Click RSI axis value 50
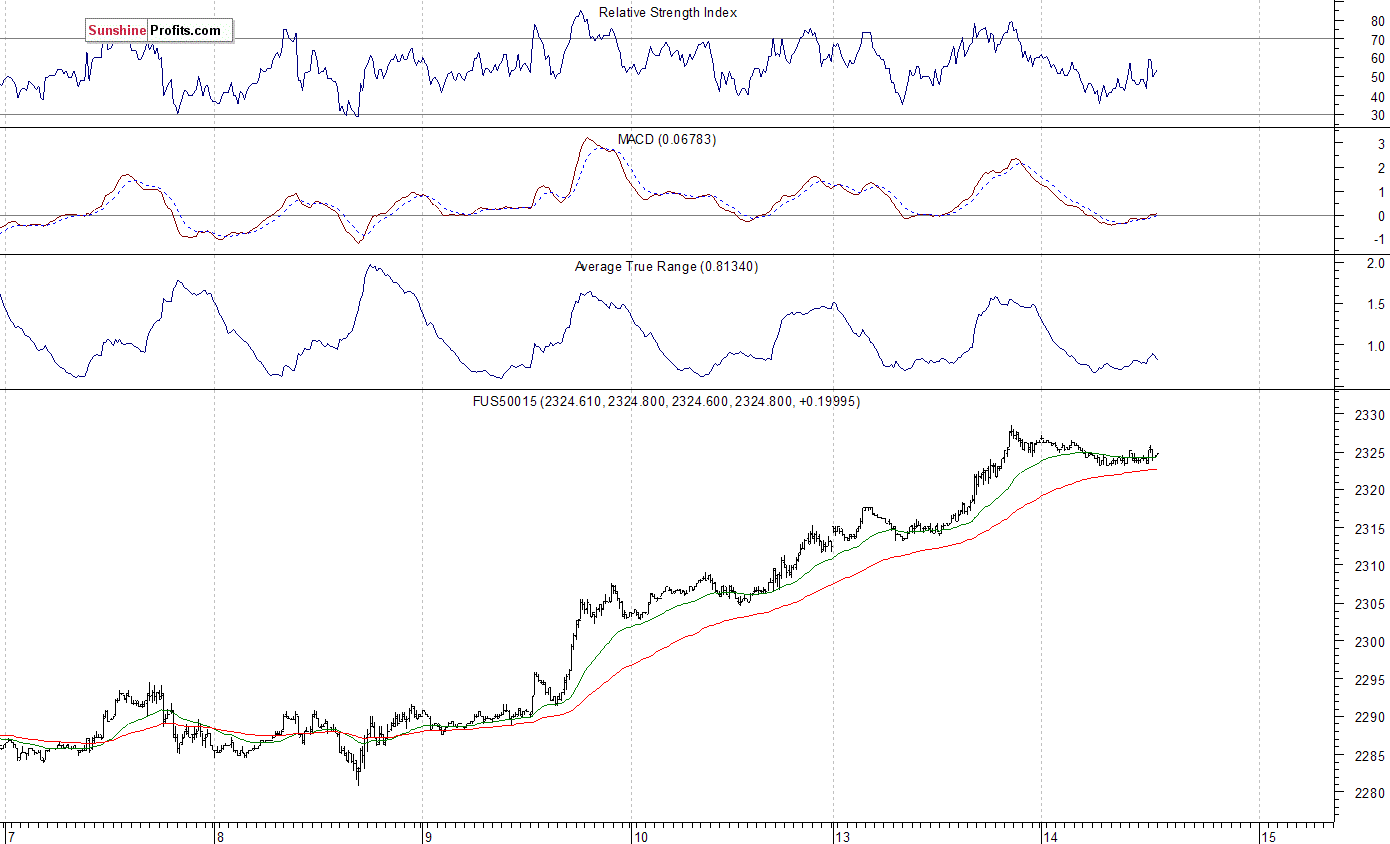This screenshot has width=1390, height=844. 1378,78
